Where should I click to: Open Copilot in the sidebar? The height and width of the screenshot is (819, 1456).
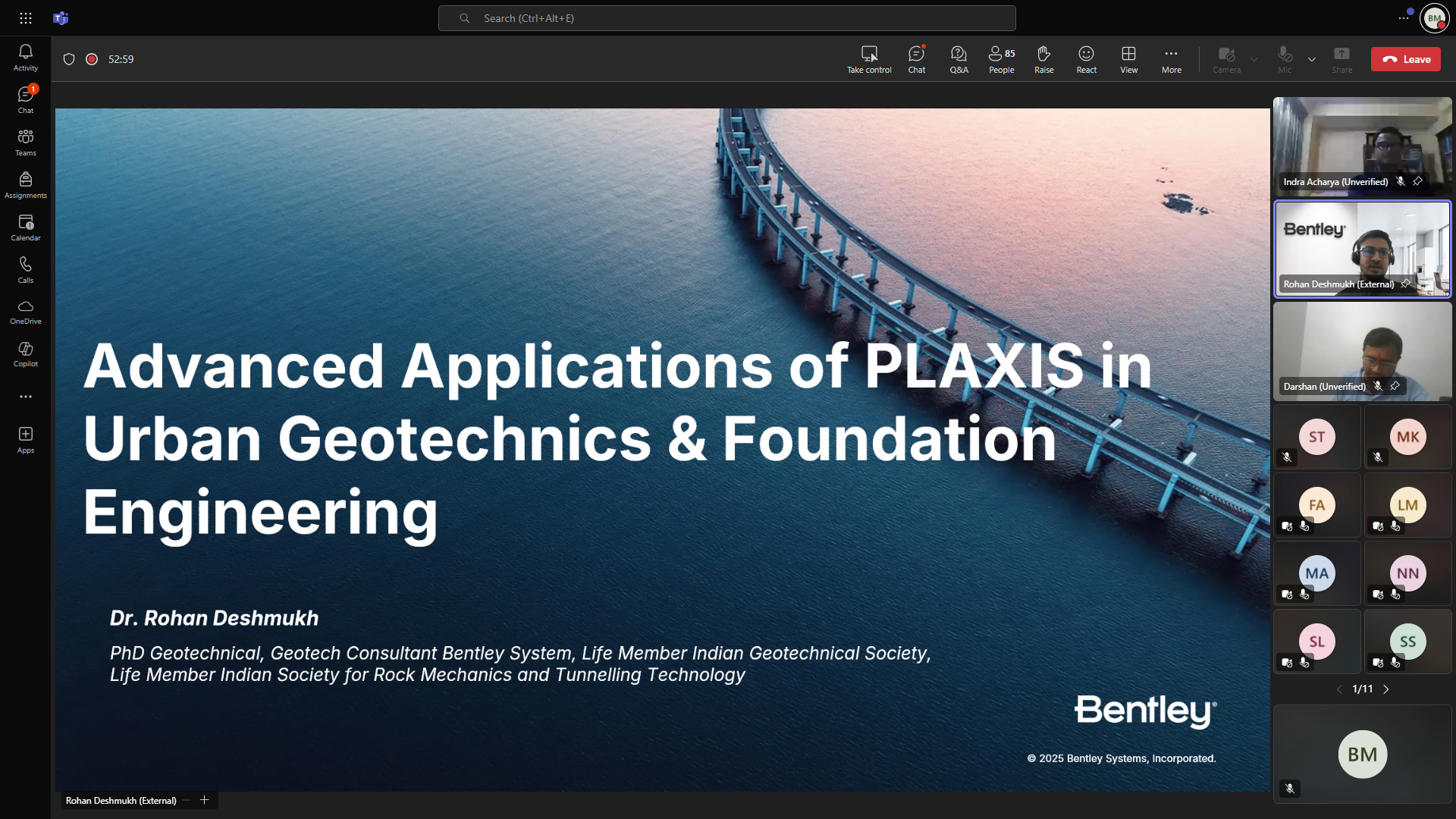(25, 354)
